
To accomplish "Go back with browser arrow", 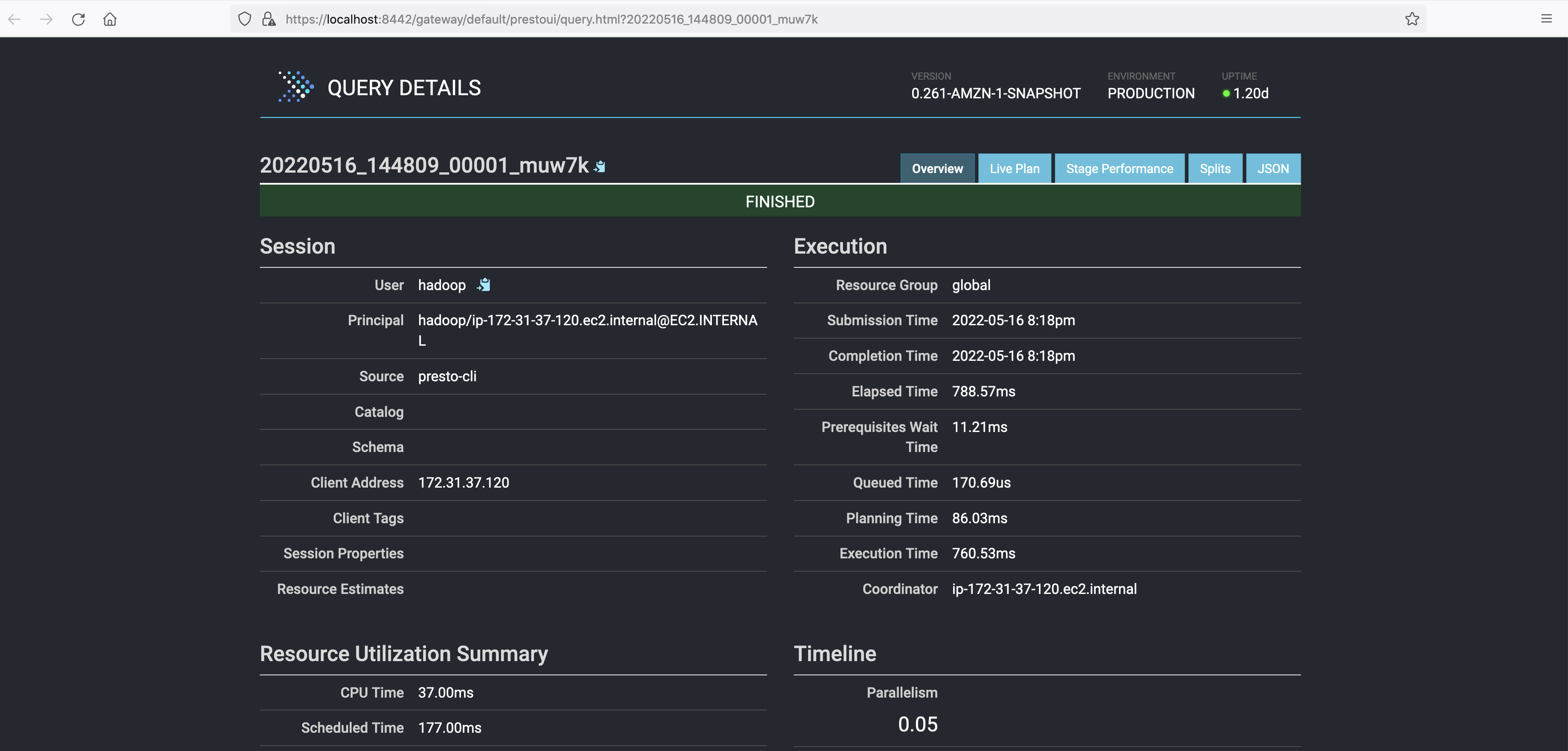I will pyautogui.click(x=15, y=19).
